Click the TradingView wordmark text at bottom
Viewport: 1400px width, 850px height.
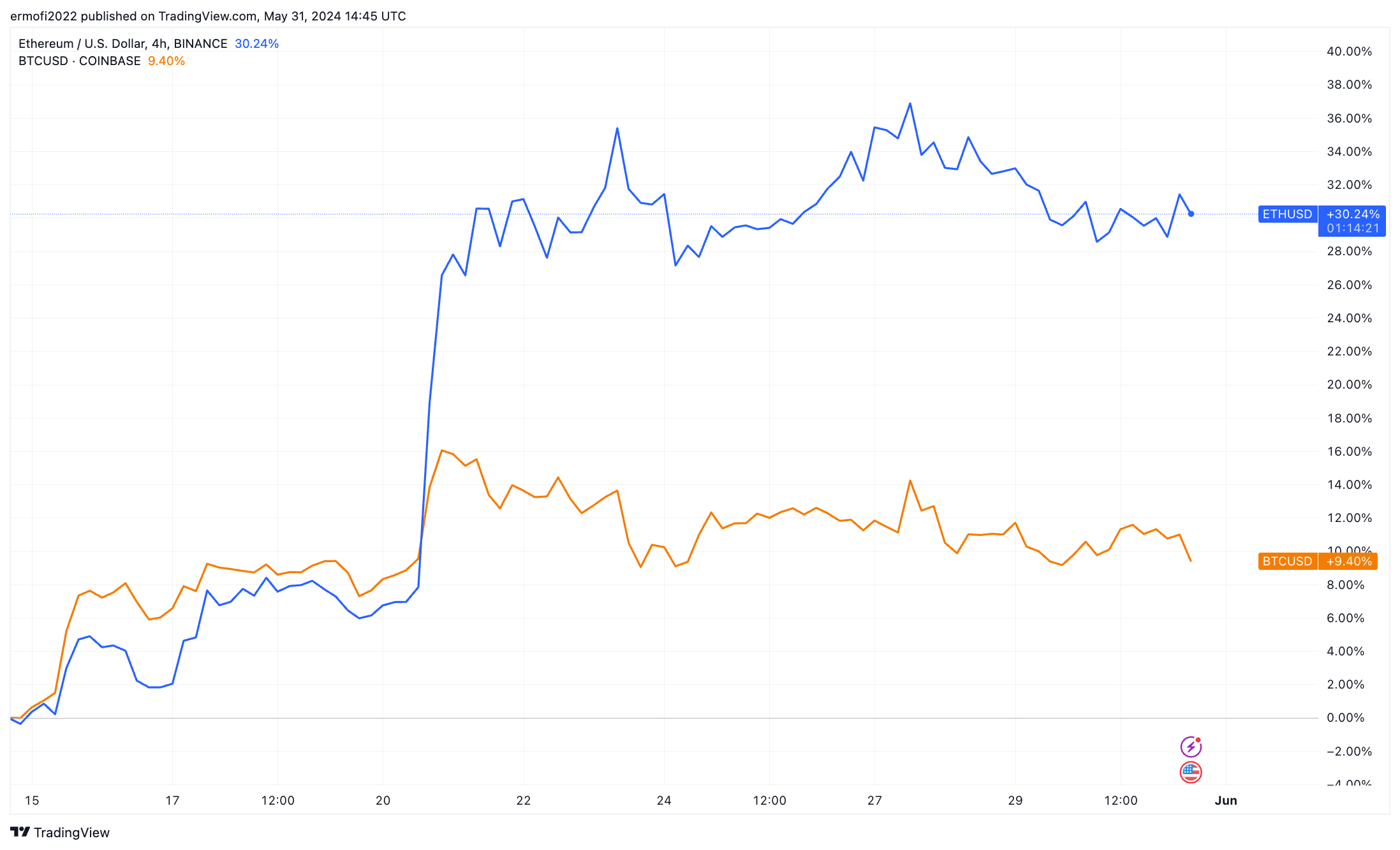(x=71, y=832)
